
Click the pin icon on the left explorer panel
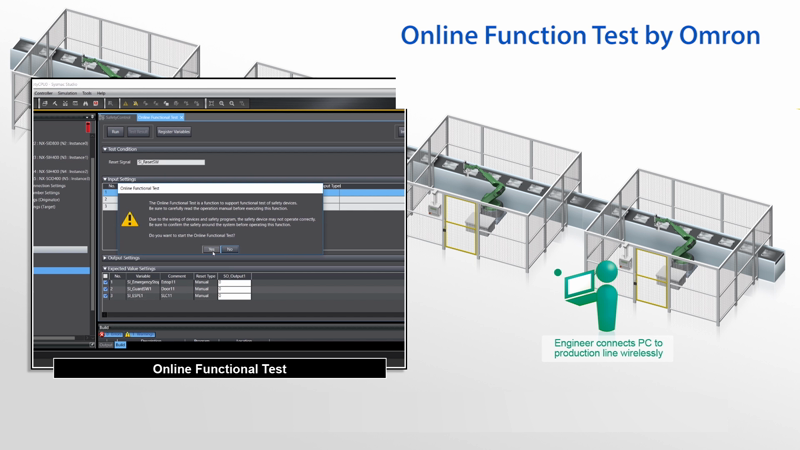point(92,117)
